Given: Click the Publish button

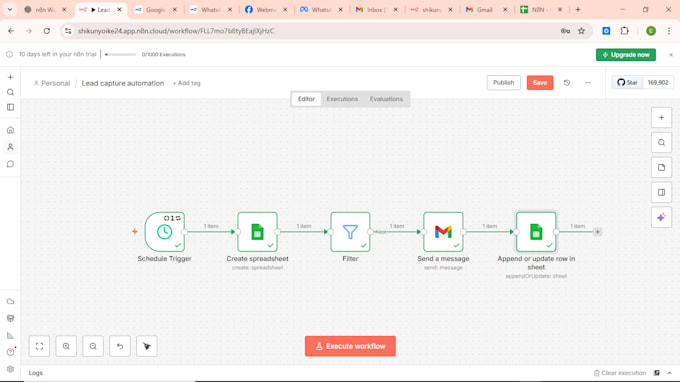Looking at the screenshot, I should tap(503, 82).
